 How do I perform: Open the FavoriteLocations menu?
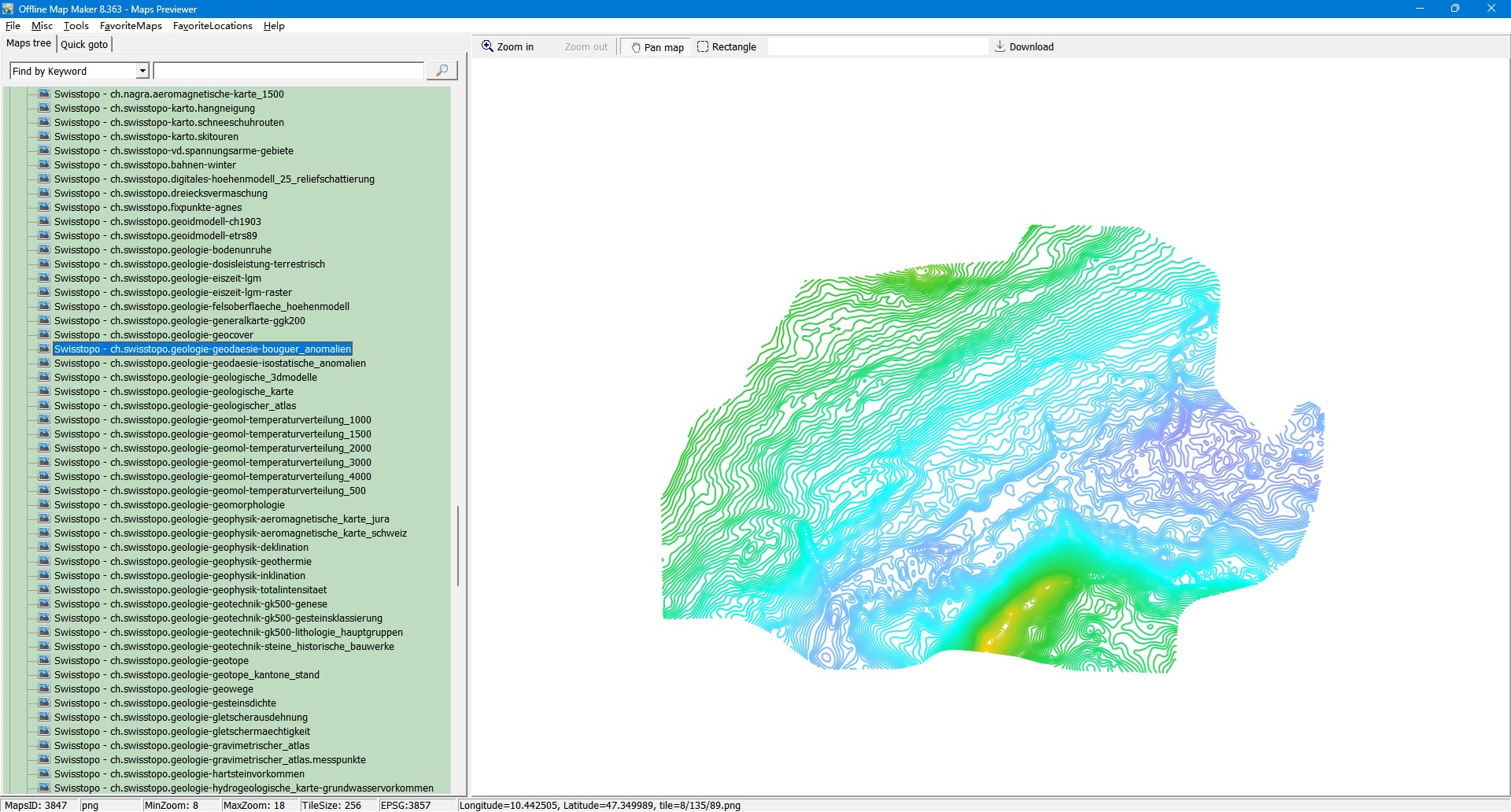click(x=212, y=26)
